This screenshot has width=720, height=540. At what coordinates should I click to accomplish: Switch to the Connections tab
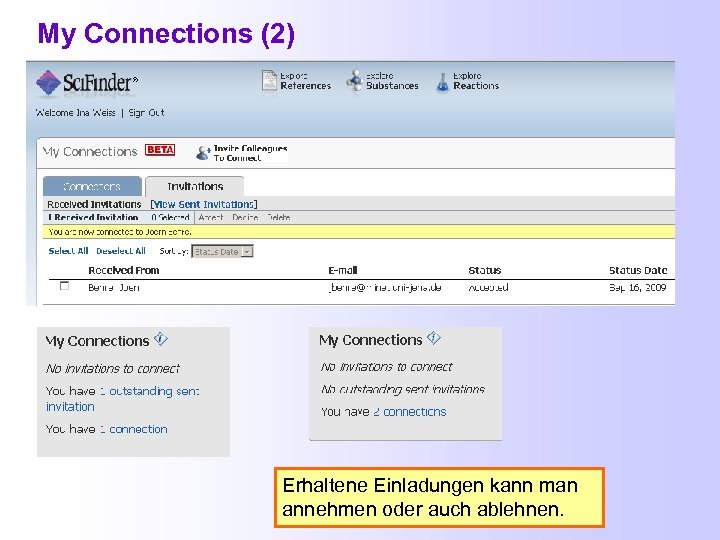[x=92, y=186]
